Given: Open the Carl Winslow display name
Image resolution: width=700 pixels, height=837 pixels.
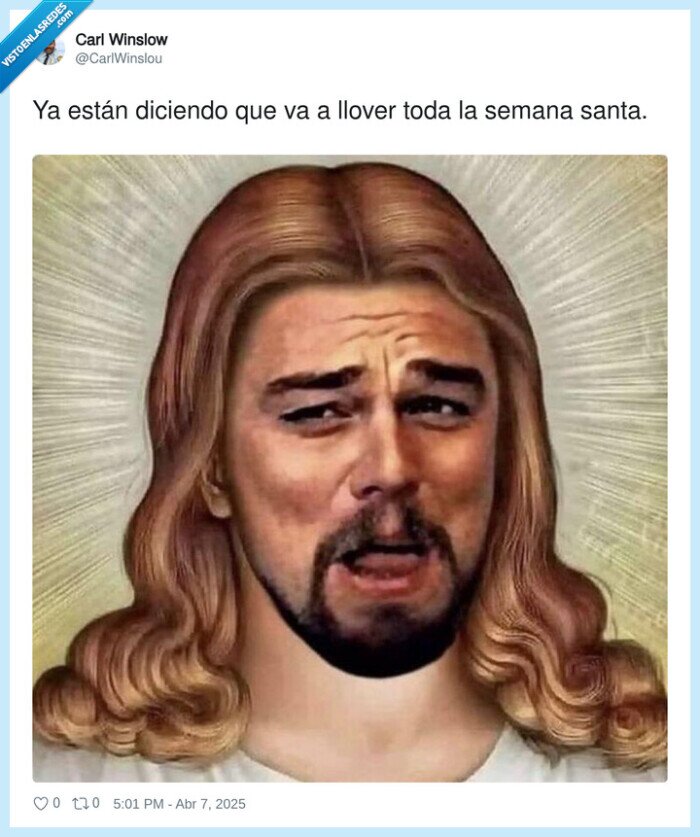Looking at the screenshot, I should pos(121,40).
